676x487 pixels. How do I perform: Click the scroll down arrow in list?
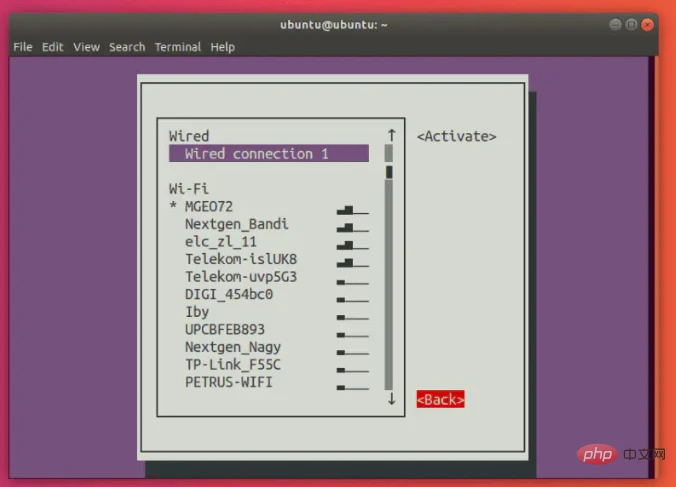pyautogui.click(x=391, y=398)
